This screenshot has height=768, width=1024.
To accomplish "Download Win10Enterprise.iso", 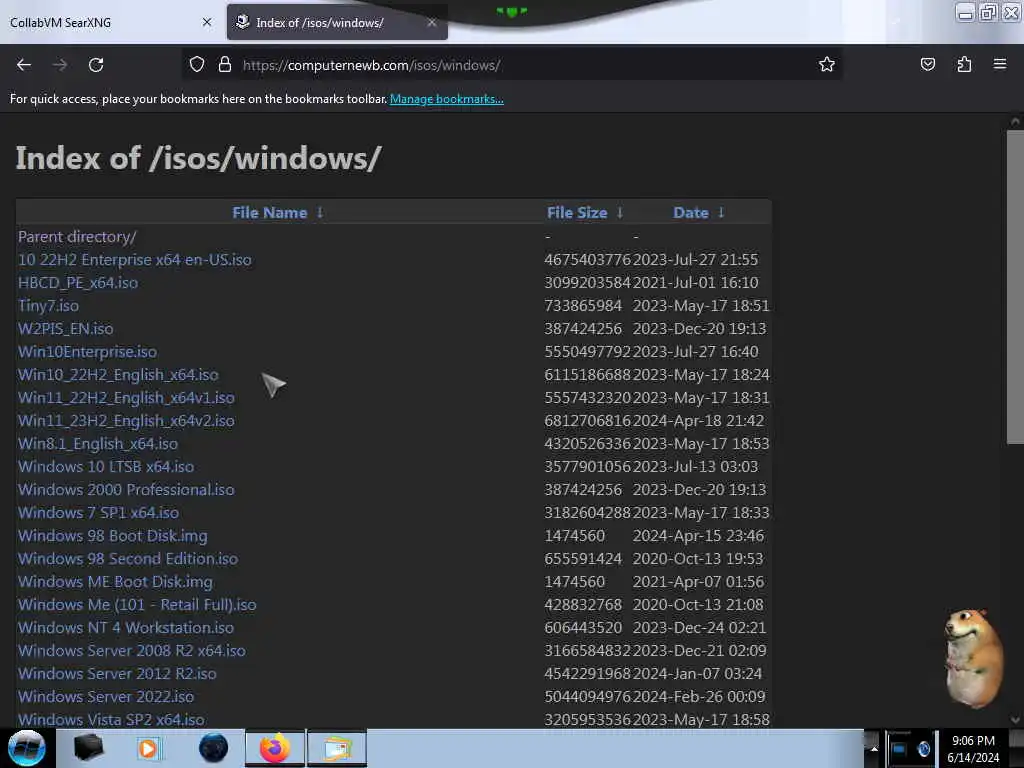I will click(x=87, y=351).
